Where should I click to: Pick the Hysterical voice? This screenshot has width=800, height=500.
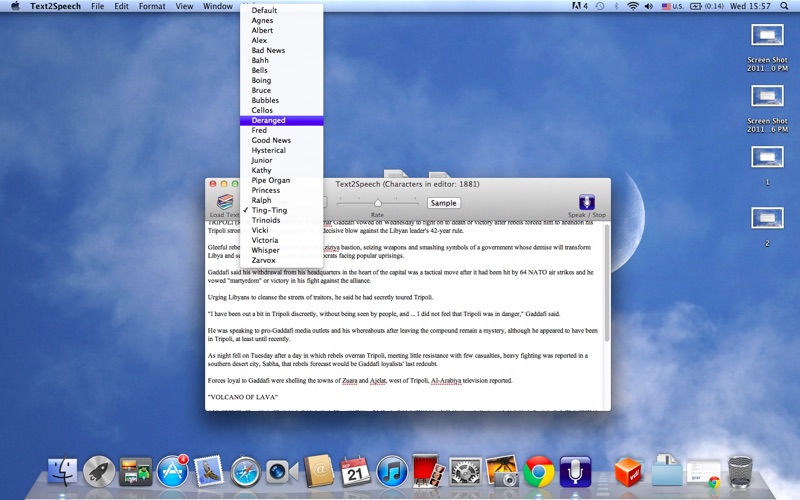282,150
